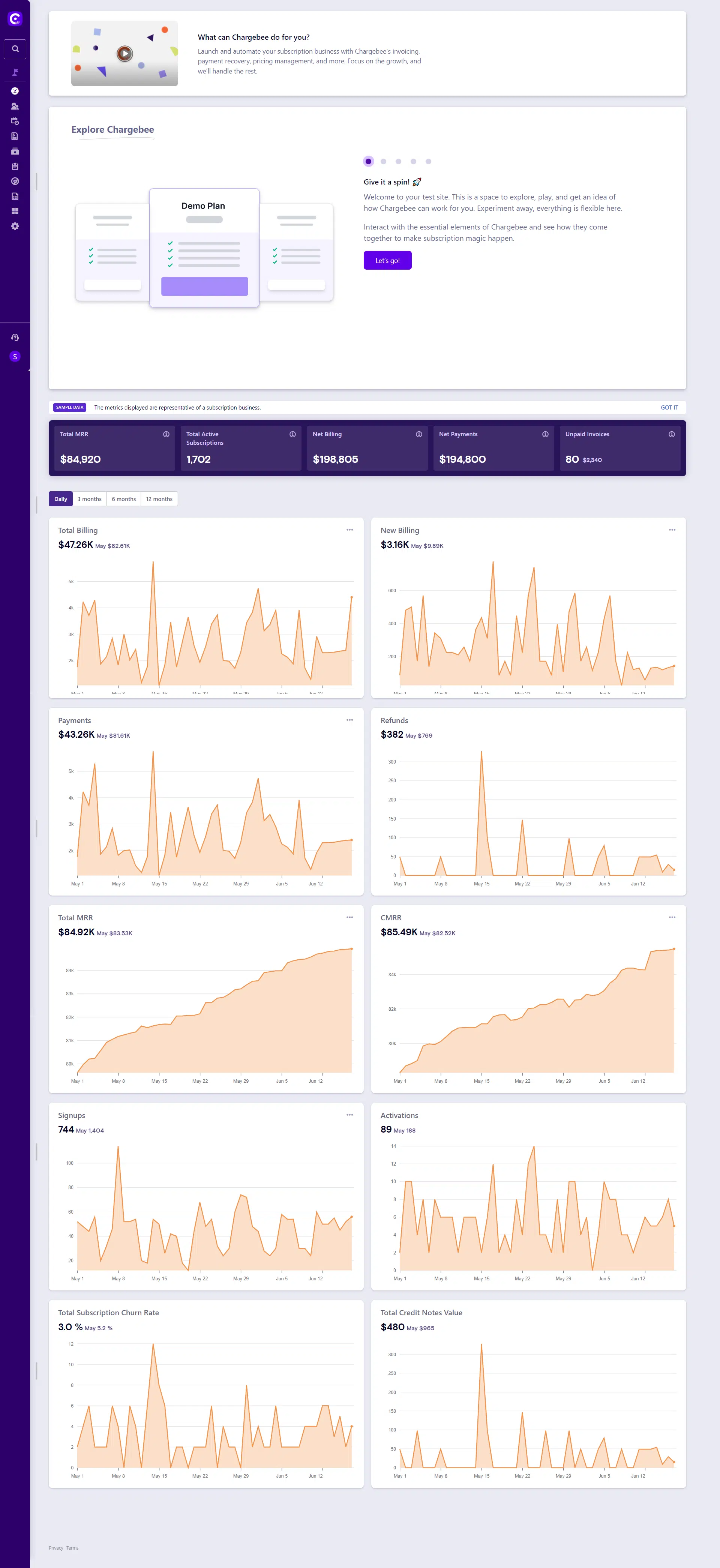The width and height of the screenshot is (720, 1568).
Task: Open the reports table-document icon in sidebar
Action: [x=15, y=196]
